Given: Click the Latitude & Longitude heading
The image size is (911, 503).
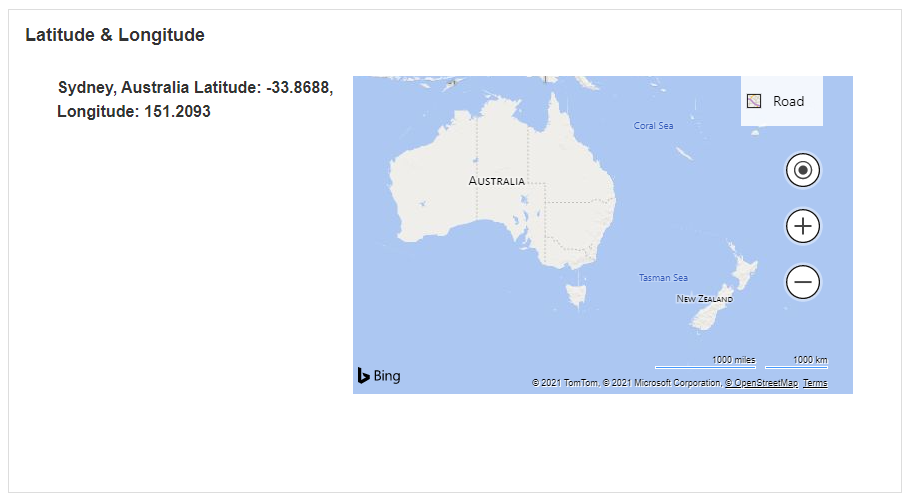Looking at the screenshot, I should 115,35.
